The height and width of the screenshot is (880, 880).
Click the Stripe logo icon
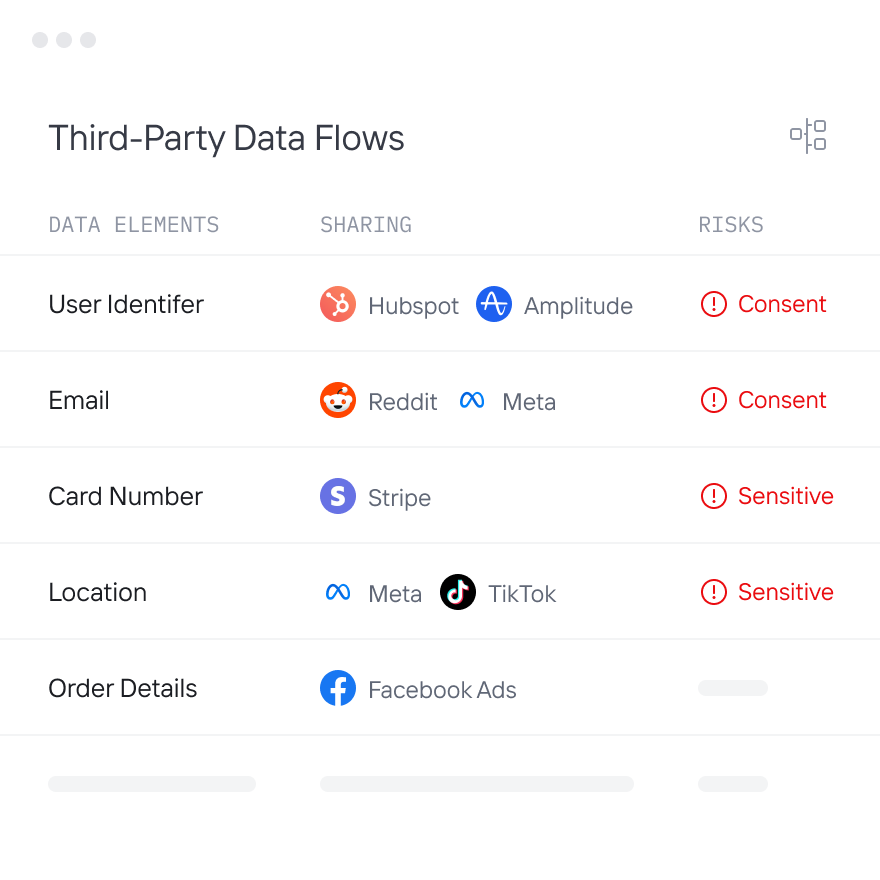[x=338, y=497]
